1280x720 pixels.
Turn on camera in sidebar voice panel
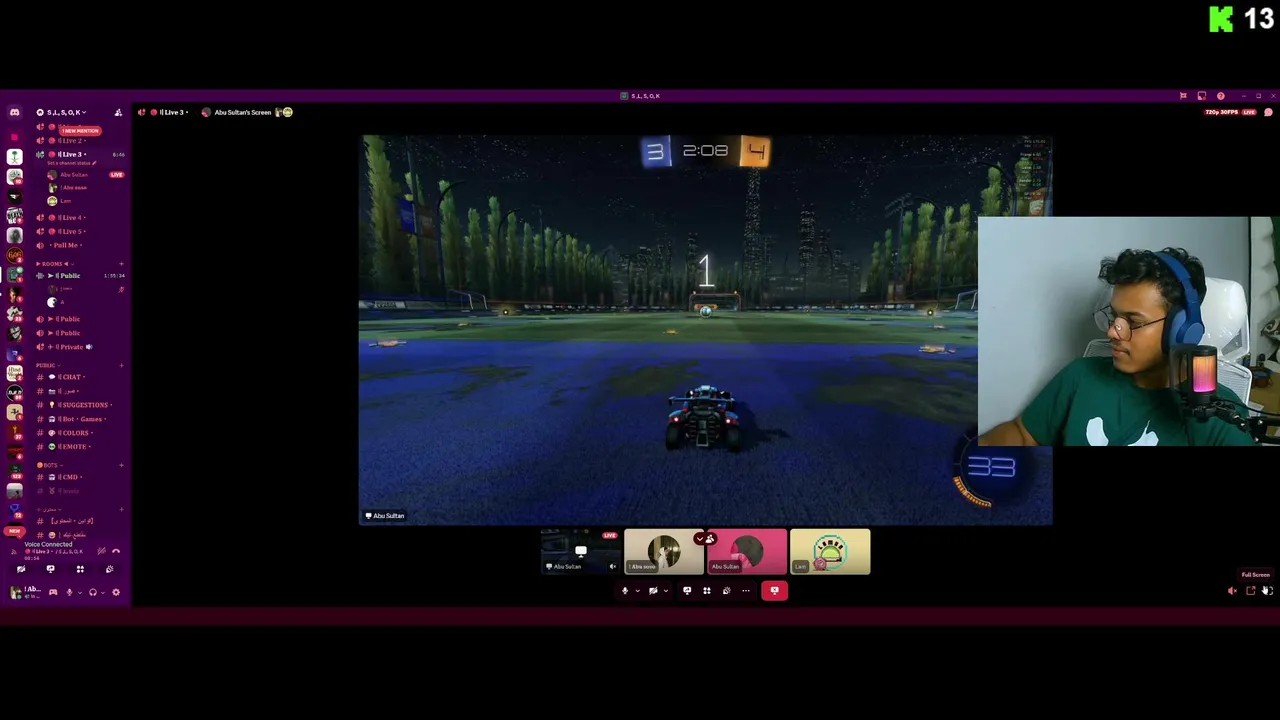21,569
